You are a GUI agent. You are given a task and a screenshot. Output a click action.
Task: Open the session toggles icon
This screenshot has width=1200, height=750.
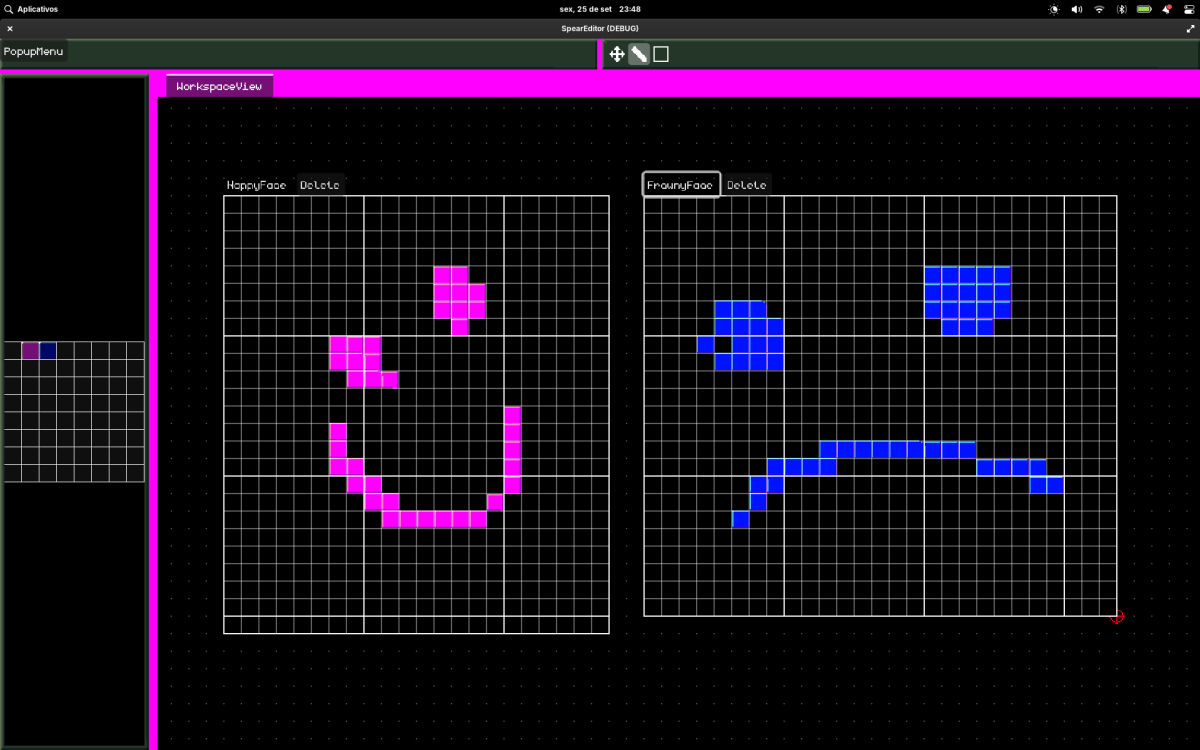(1188, 9)
